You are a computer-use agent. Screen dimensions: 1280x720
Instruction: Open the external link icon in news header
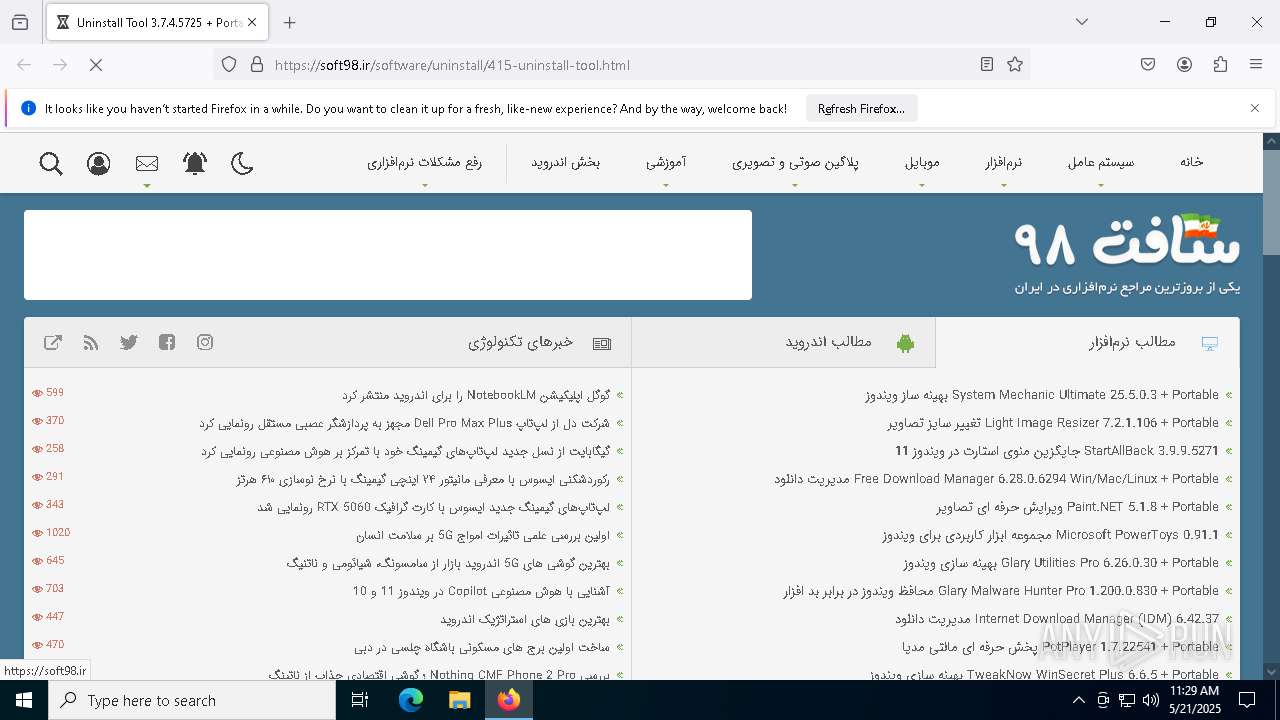tap(53, 342)
